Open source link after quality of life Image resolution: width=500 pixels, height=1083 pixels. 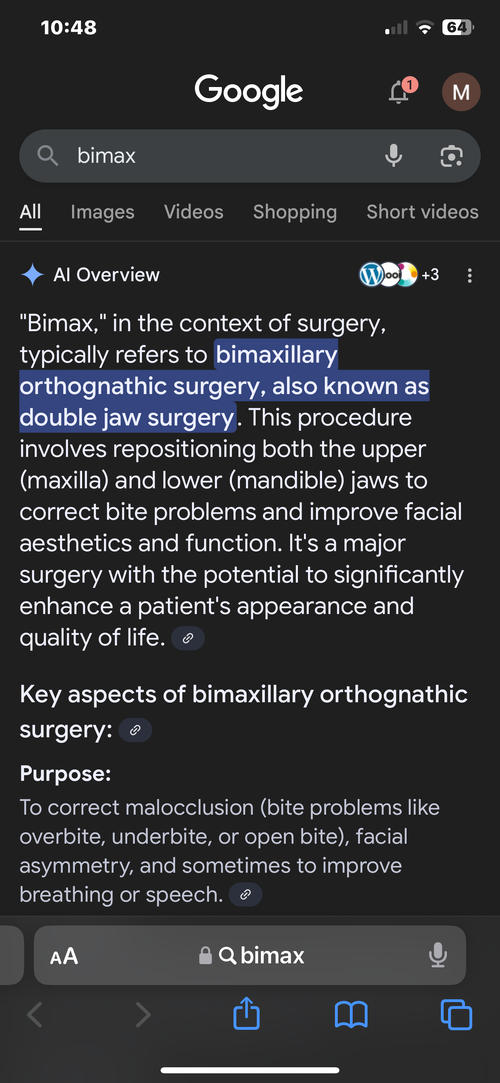(x=188, y=639)
